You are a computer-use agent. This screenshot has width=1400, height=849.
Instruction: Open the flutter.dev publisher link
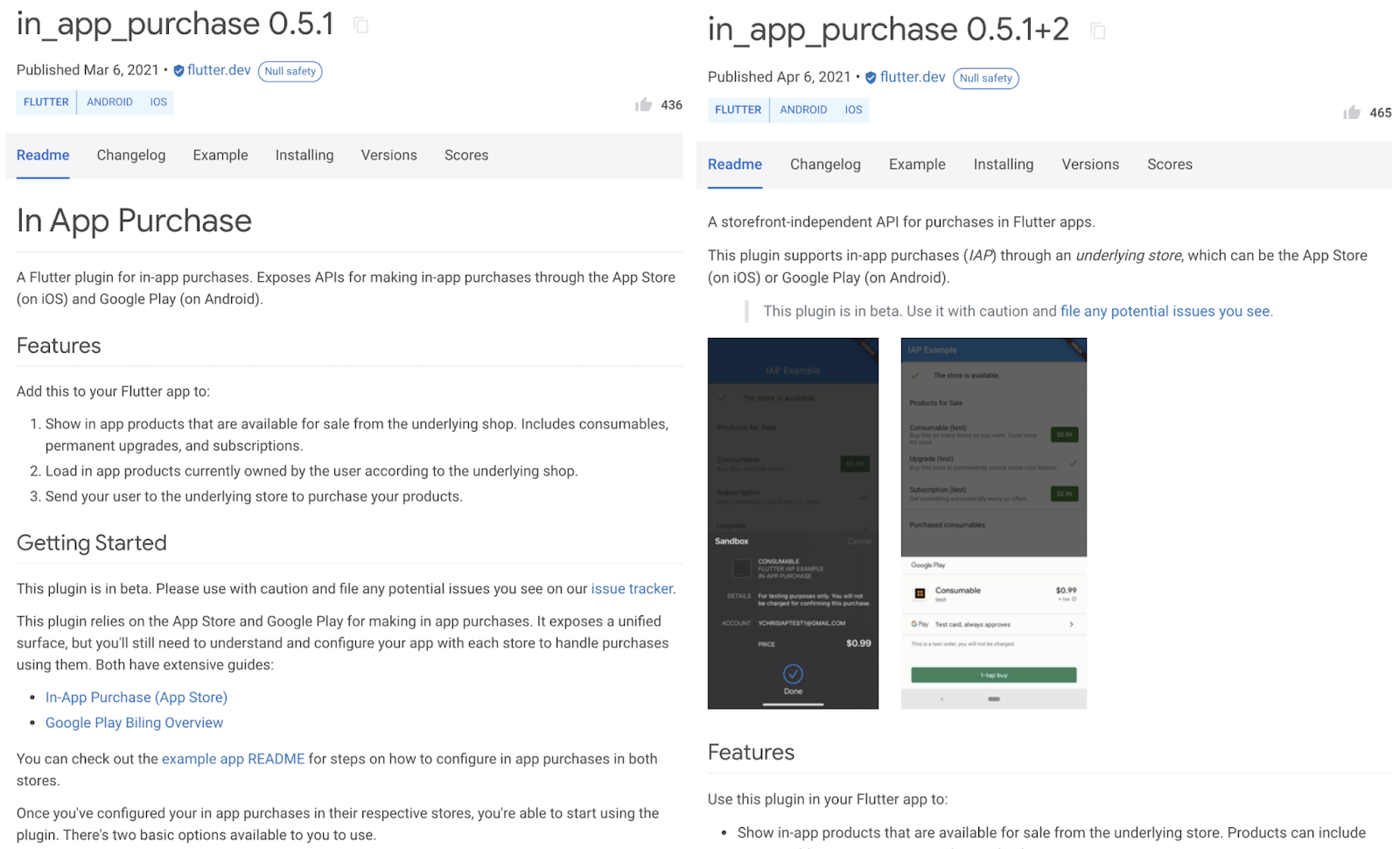click(x=220, y=70)
